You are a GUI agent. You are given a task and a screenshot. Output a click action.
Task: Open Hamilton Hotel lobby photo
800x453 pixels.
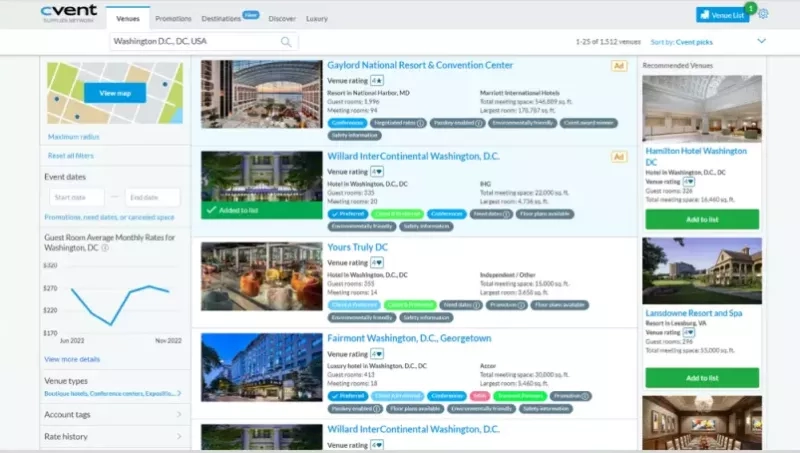[x=702, y=109]
